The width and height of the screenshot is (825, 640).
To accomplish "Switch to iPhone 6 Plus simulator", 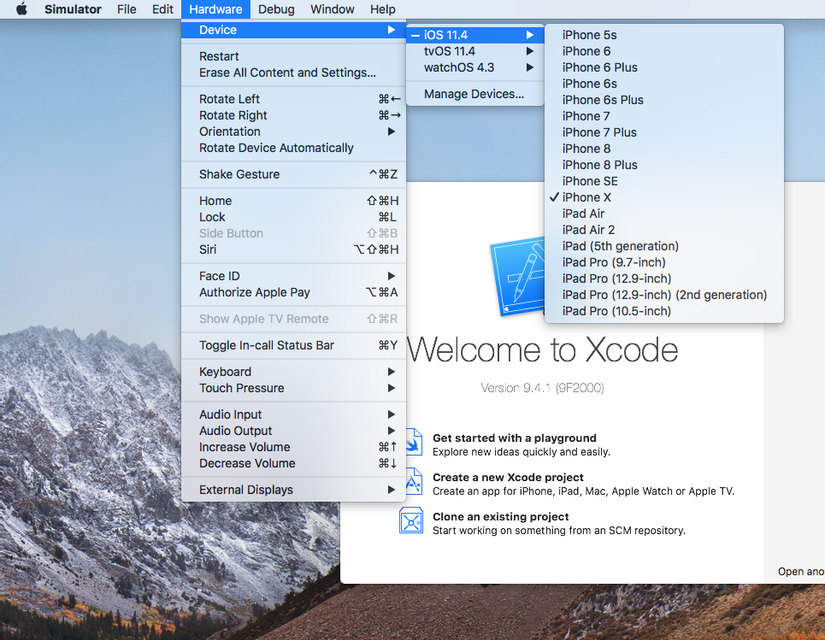I will (x=664, y=68).
